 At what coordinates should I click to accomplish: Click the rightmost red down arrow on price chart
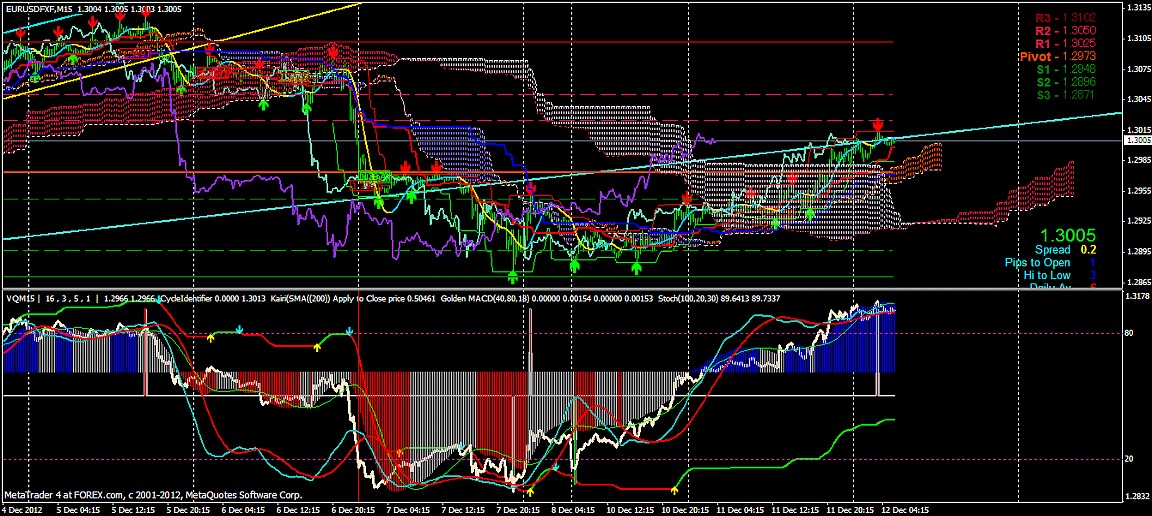[878, 124]
